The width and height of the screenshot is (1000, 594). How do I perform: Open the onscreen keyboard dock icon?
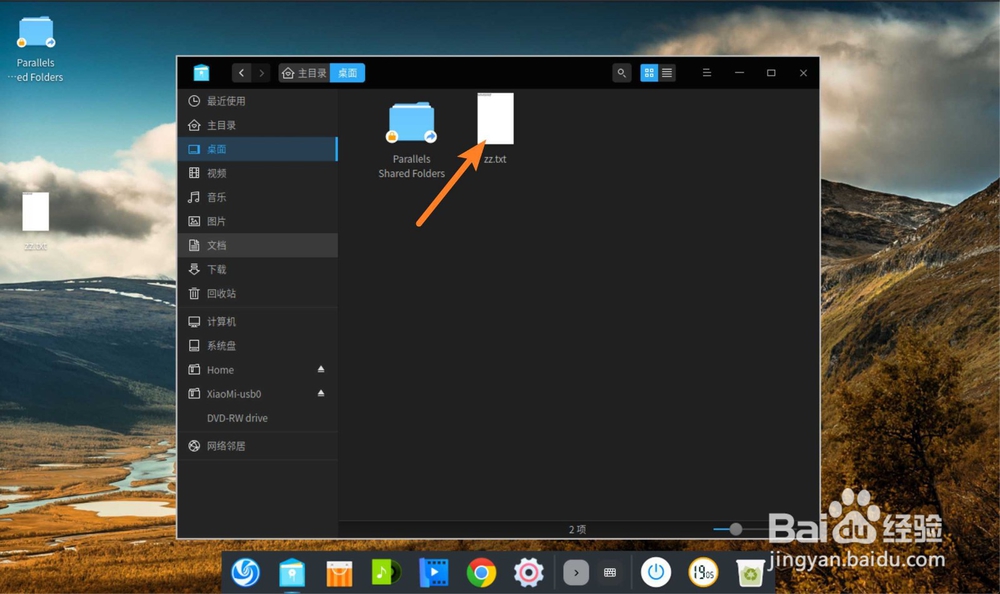click(x=610, y=572)
